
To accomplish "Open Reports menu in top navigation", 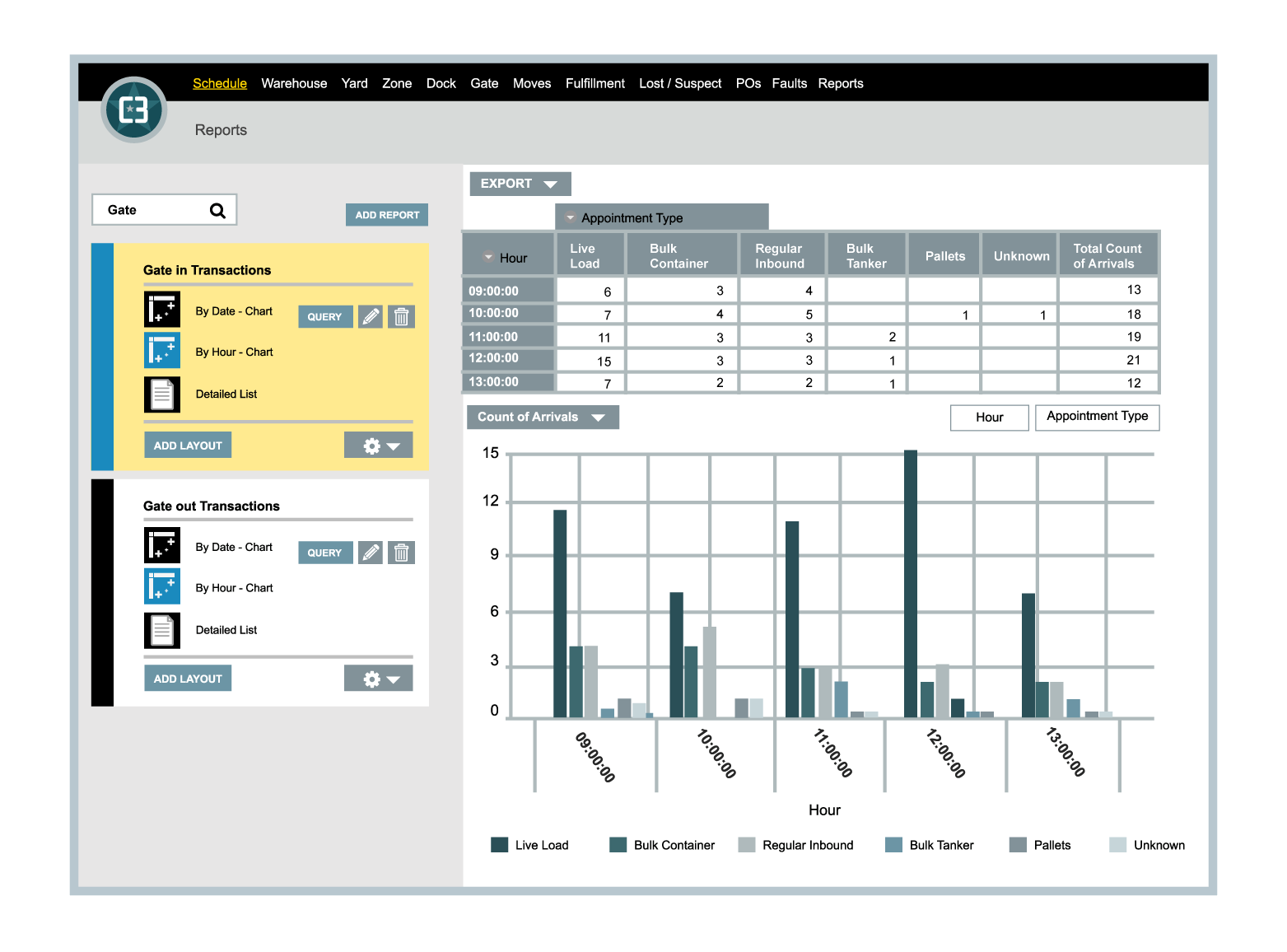I will (841, 83).
